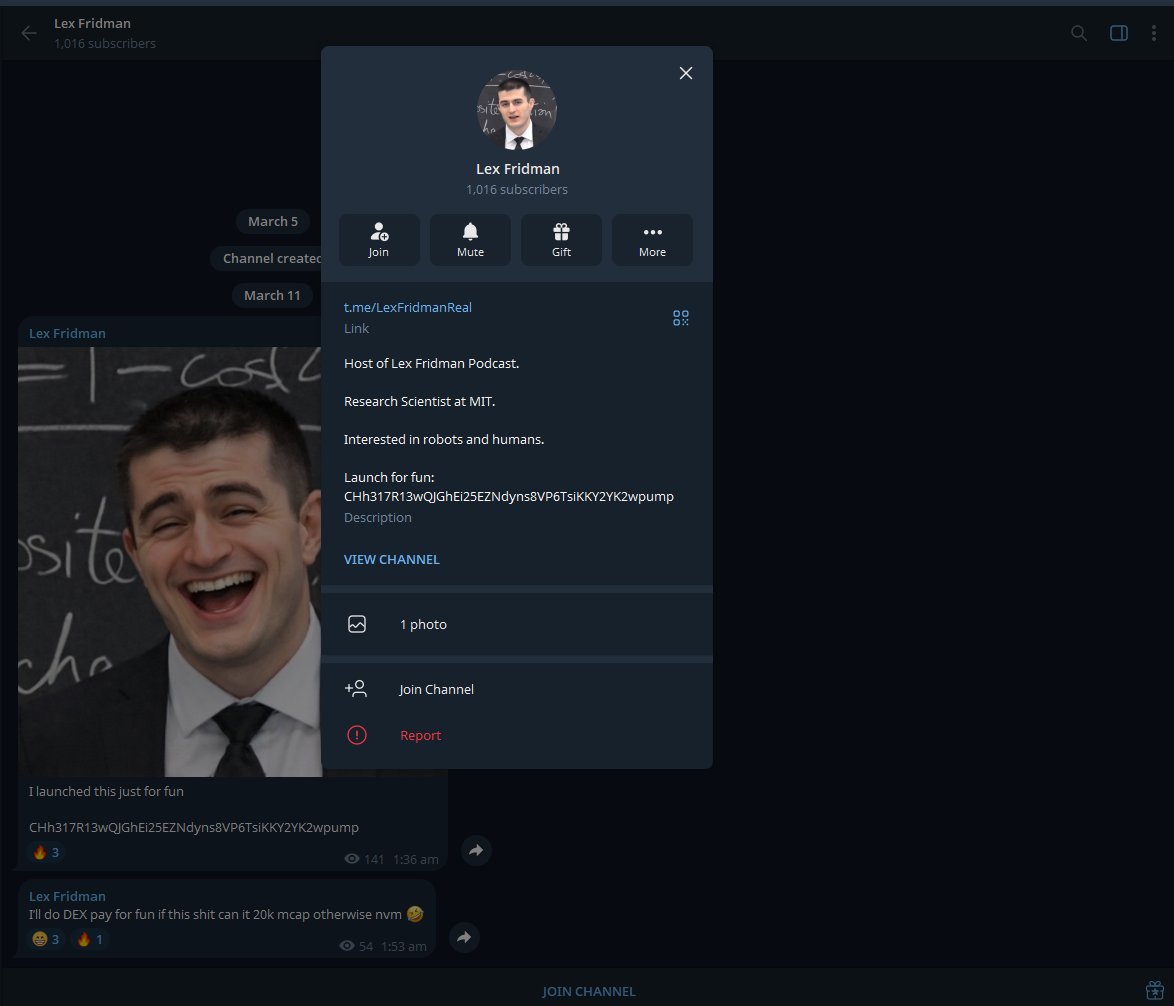This screenshot has height=1006, width=1174.
Task: Forward the DEX pay message
Action: pyautogui.click(x=464, y=937)
